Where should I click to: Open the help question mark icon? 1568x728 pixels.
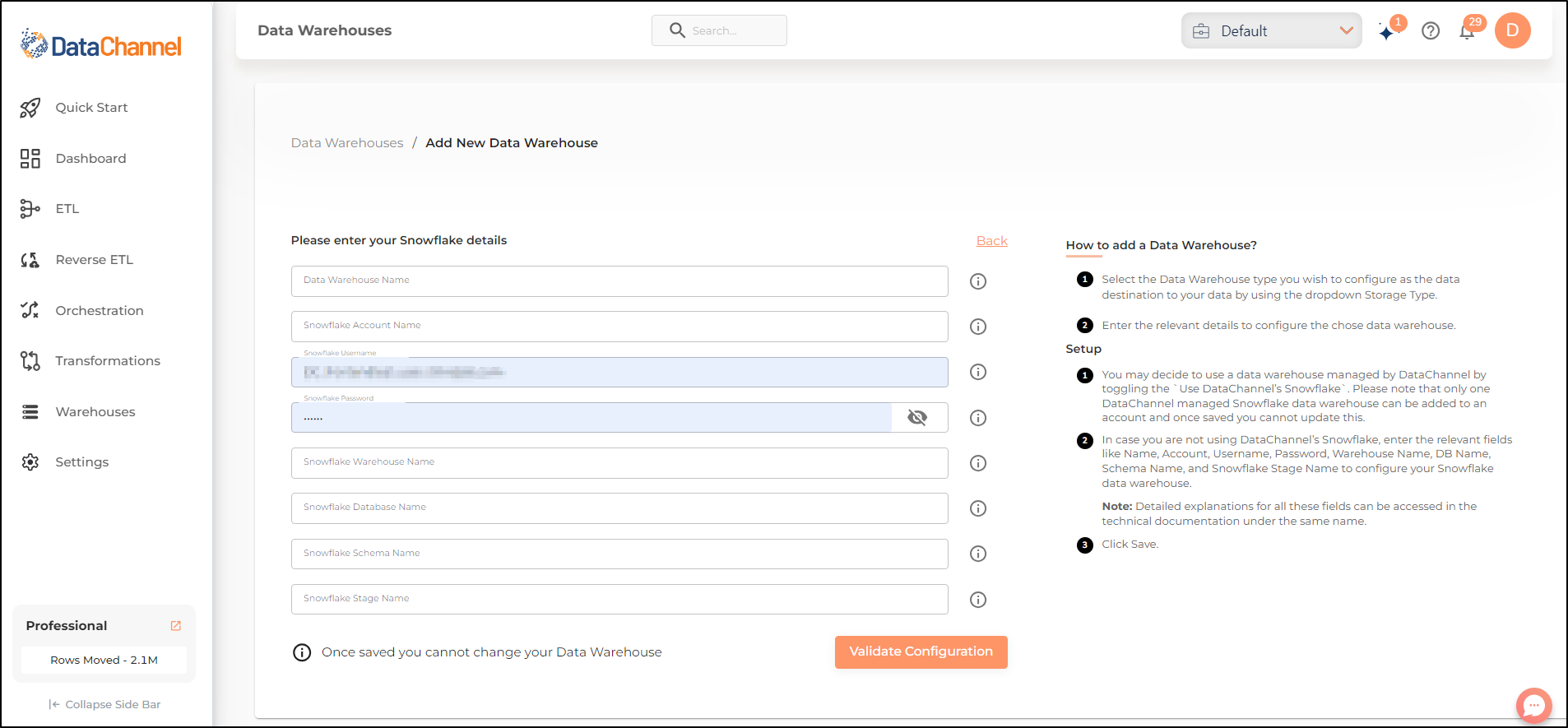tap(1431, 31)
